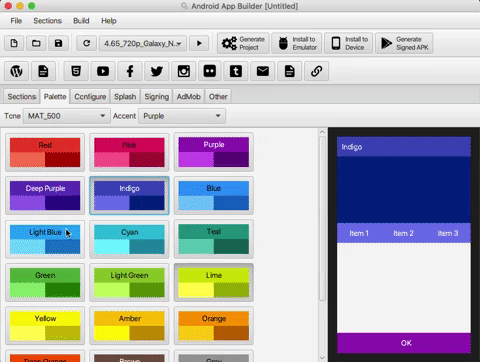Add a YouTube section icon
Viewport: 480px width, 362px height.
pyautogui.click(x=103, y=71)
